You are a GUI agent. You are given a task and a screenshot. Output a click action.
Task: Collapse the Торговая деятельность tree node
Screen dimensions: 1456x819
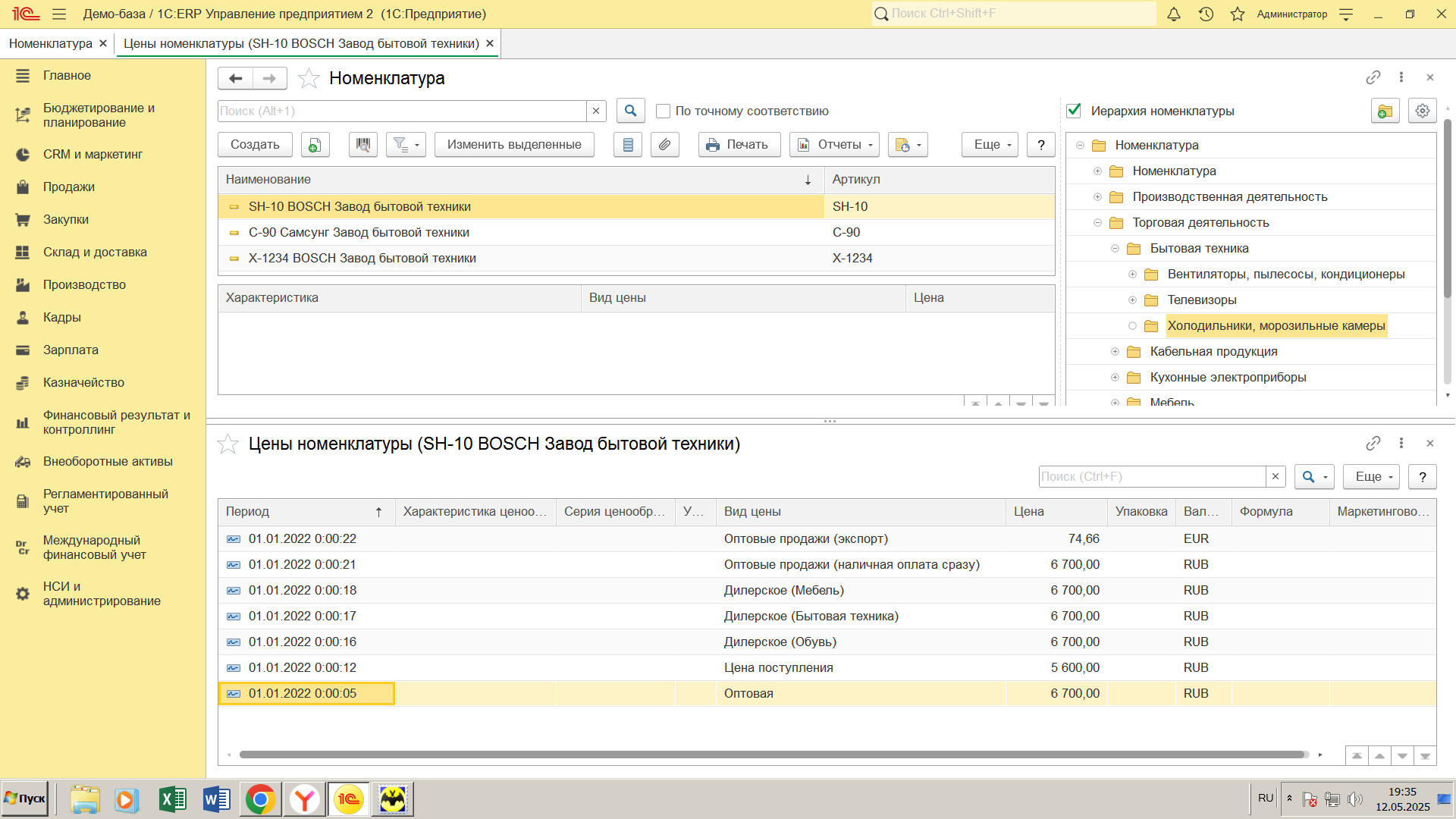[x=1097, y=222]
